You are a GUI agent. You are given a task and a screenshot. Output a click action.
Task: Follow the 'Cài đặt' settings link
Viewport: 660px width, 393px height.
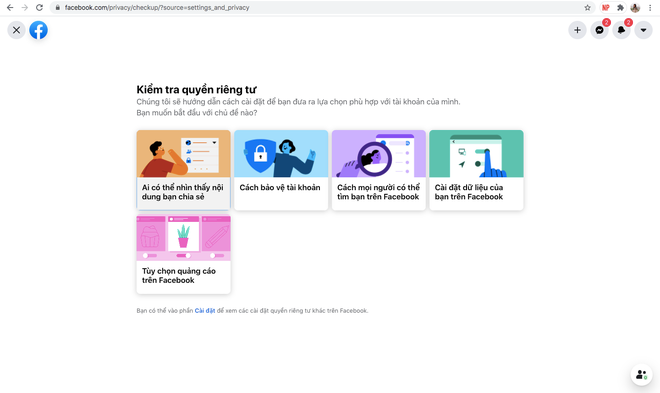pyautogui.click(x=205, y=311)
